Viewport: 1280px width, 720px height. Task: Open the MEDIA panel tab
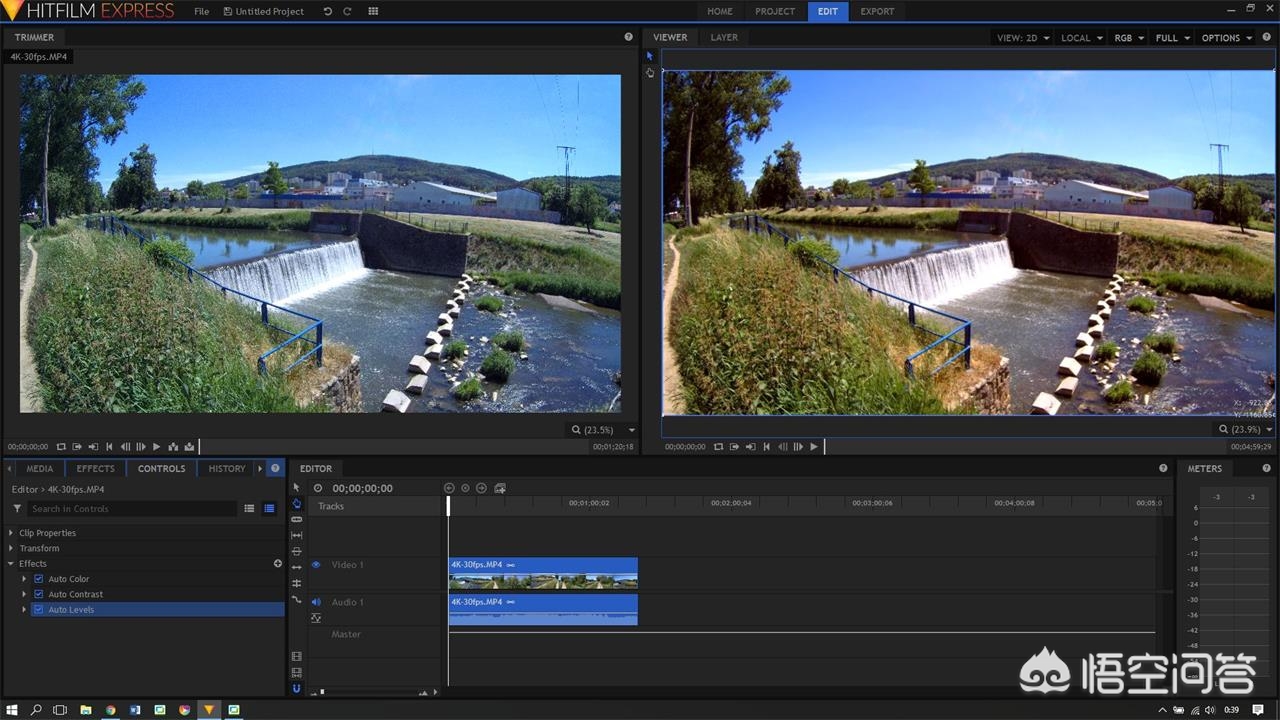point(40,468)
